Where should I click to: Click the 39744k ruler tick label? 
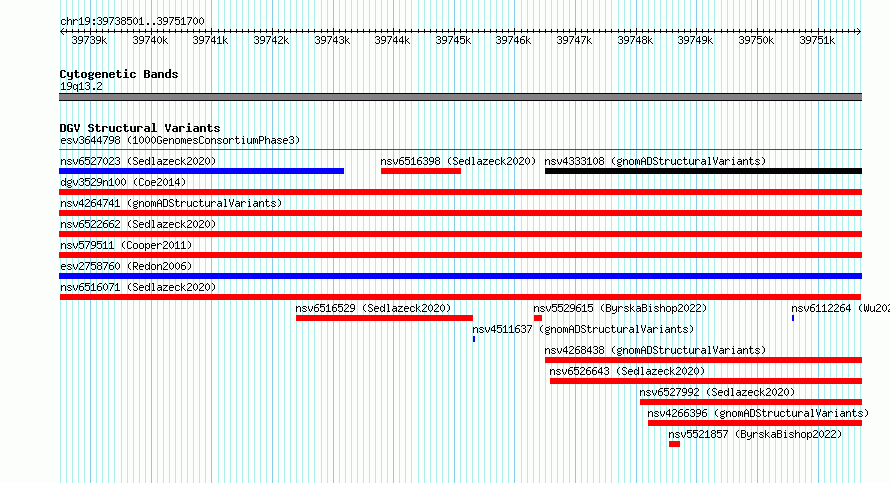[392, 40]
